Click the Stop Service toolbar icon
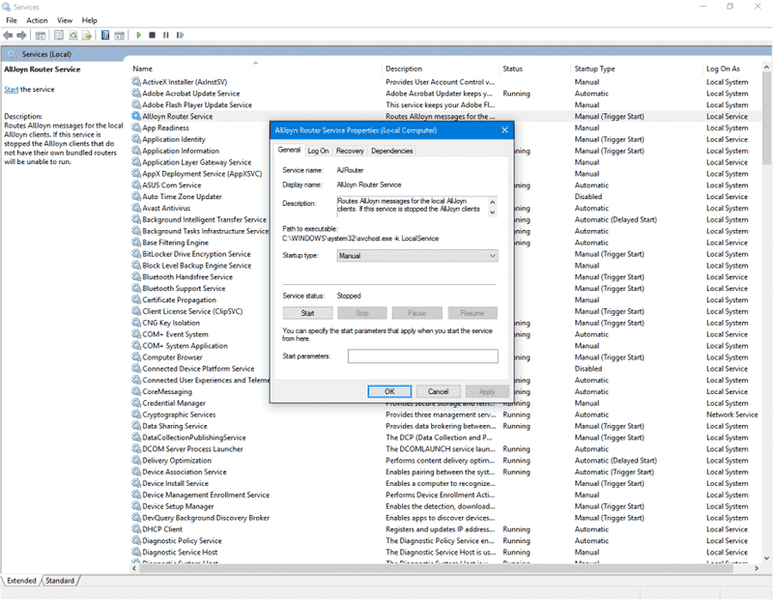Image resolution: width=773 pixels, height=600 pixels. click(x=152, y=35)
